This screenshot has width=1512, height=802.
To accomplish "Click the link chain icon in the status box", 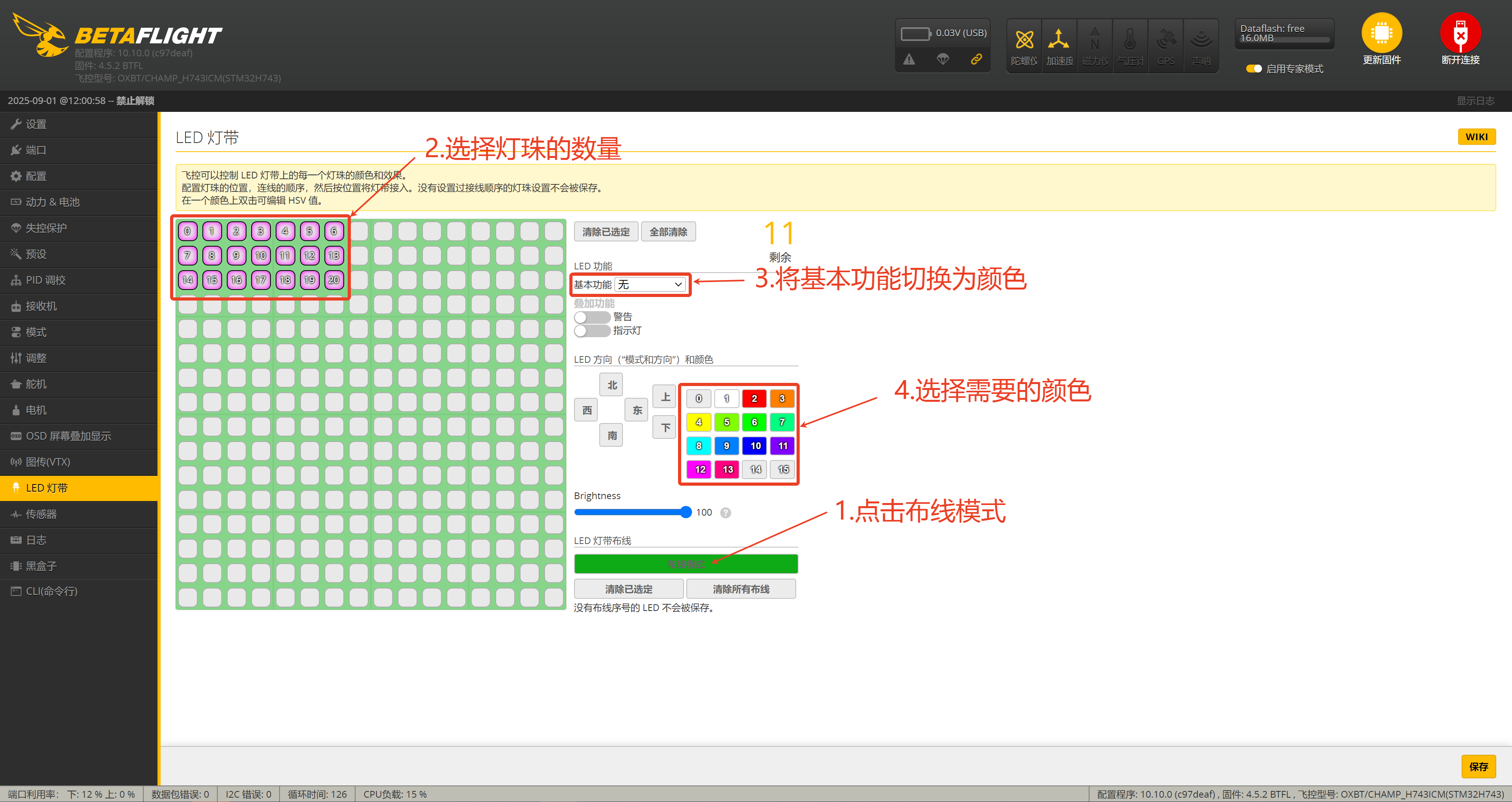I will [976, 59].
